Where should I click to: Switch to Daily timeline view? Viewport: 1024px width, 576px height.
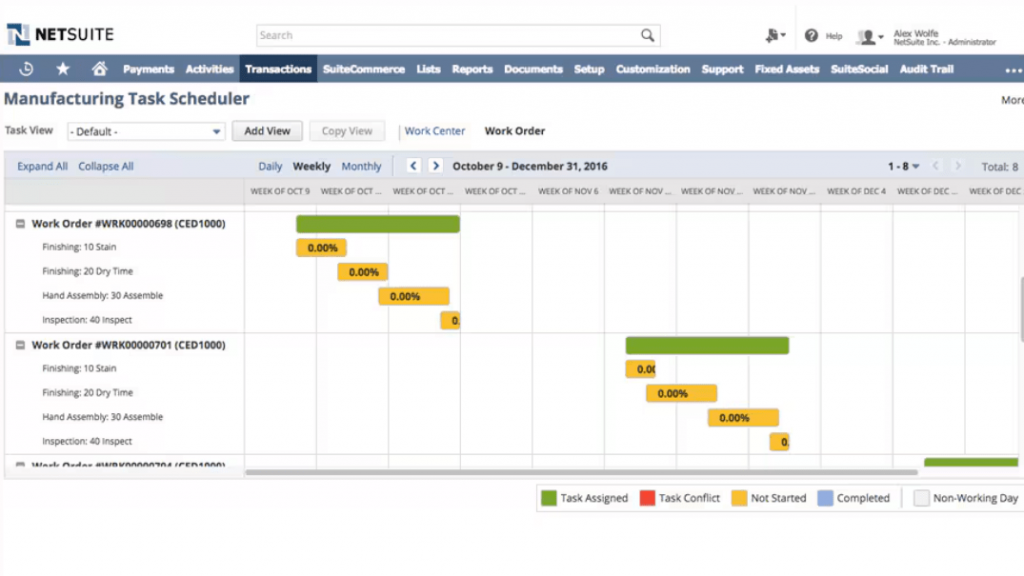click(270, 167)
